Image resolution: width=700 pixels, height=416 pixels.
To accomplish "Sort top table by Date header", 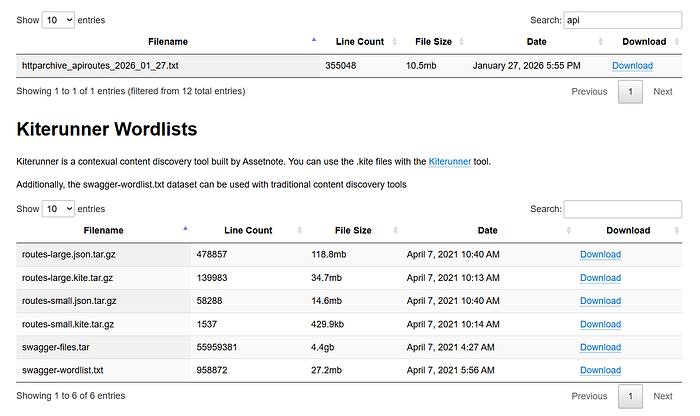I will [x=536, y=42].
